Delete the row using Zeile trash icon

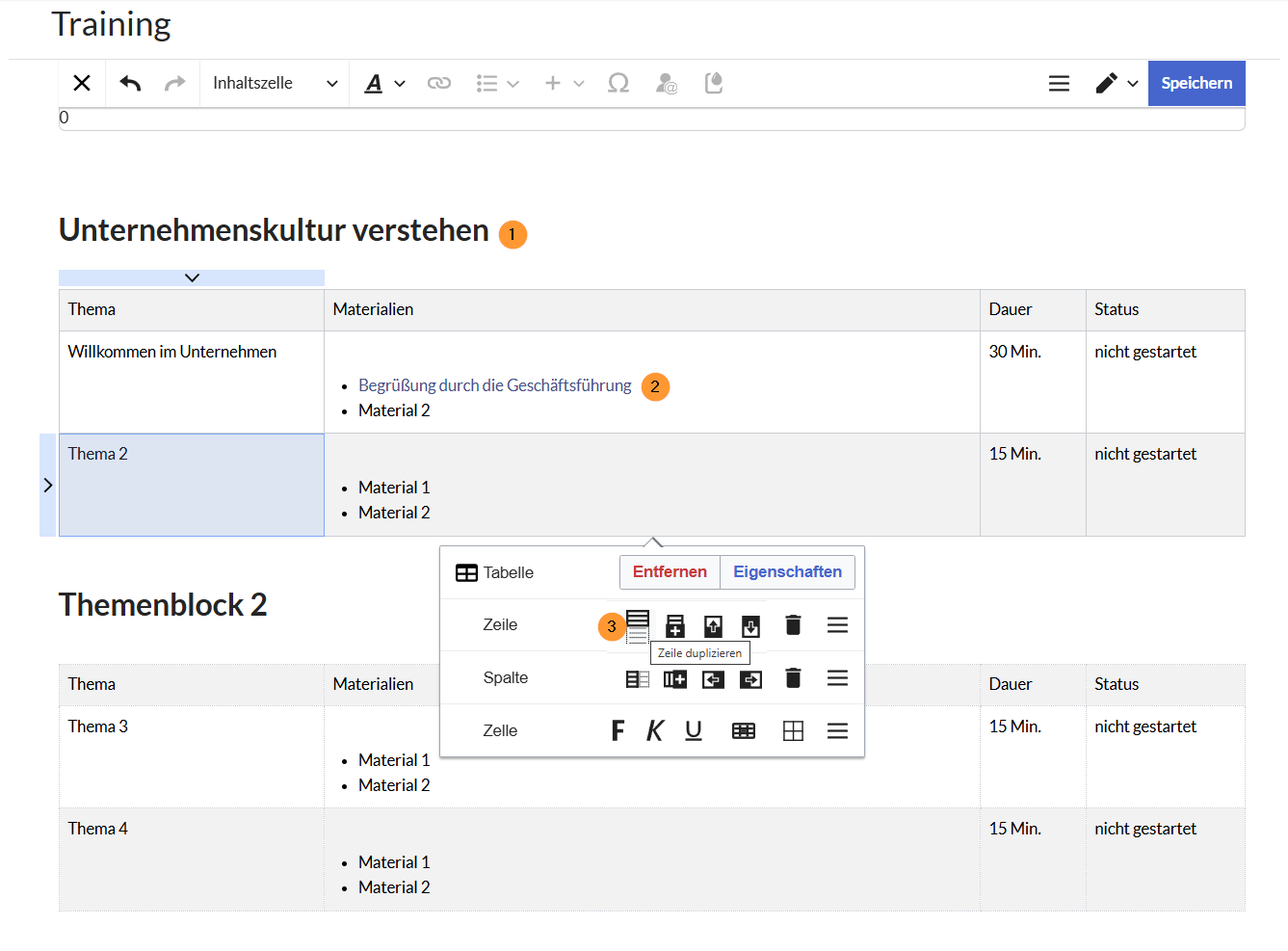793,625
